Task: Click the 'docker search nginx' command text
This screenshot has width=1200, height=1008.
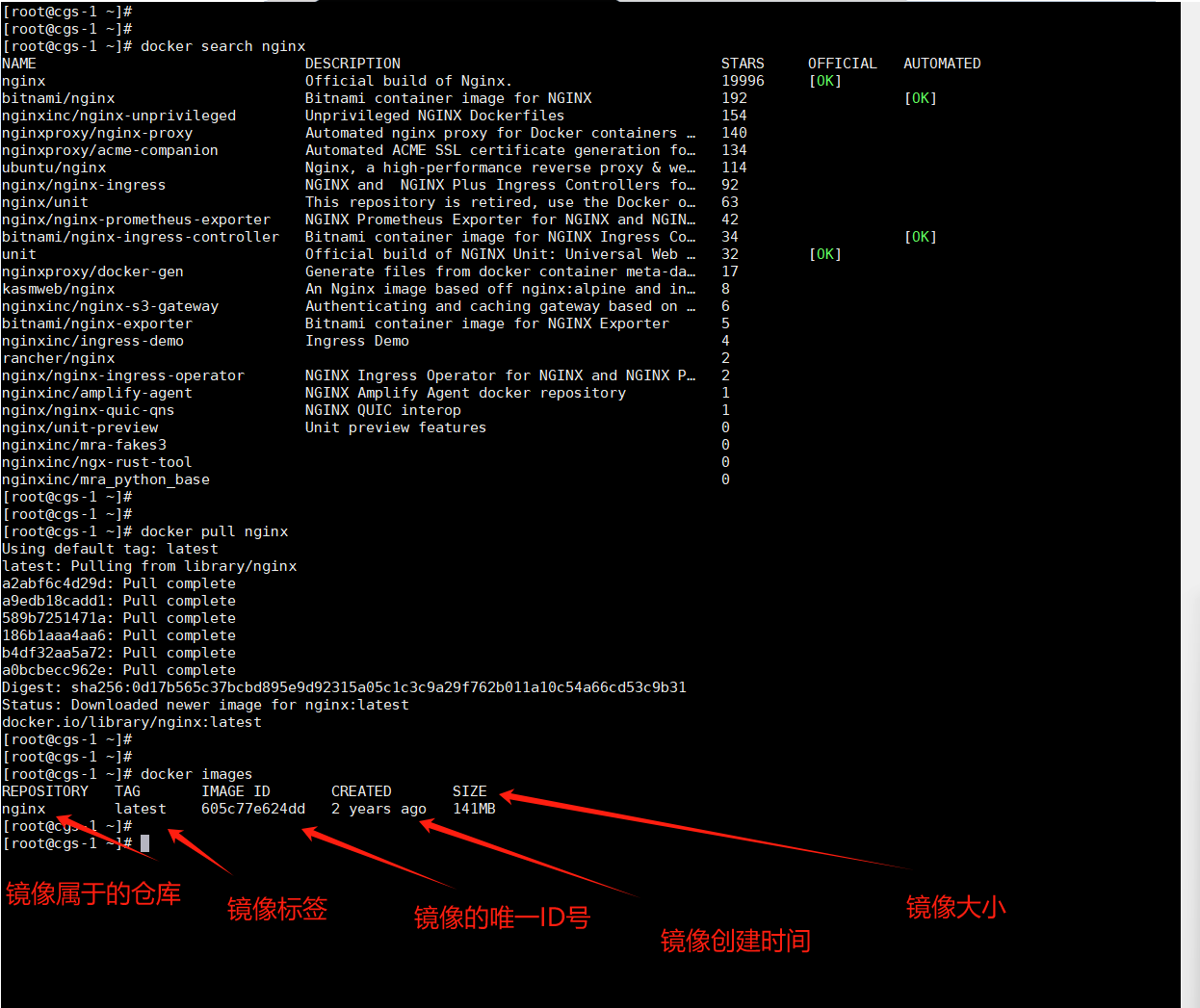Action: tap(223, 46)
